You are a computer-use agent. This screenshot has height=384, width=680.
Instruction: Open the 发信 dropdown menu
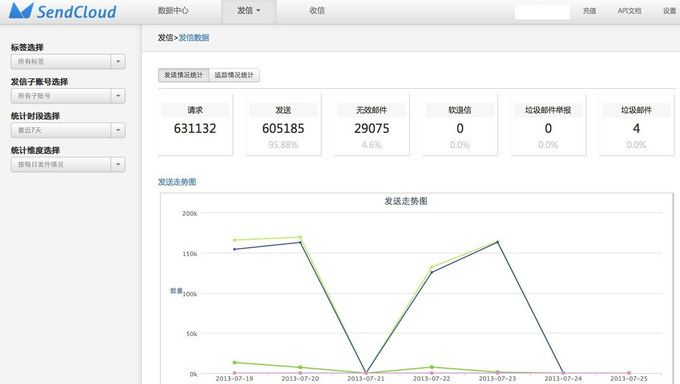pyautogui.click(x=249, y=11)
